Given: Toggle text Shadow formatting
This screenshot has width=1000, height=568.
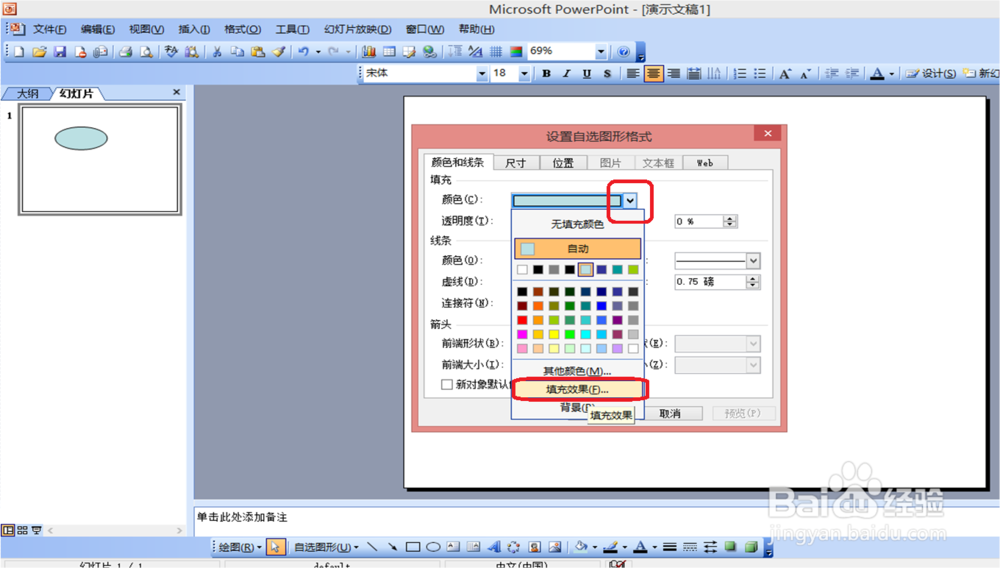Looking at the screenshot, I should pyautogui.click(x=607, y=74).
